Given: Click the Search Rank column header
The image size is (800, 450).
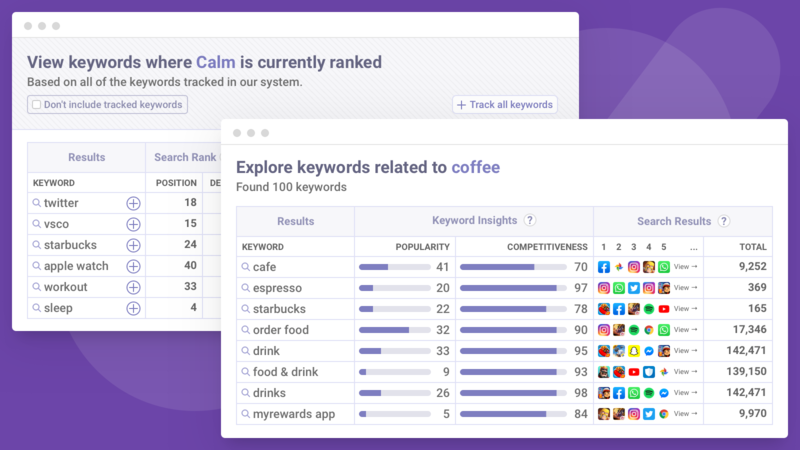Looking at the screenshot, I should [x=185, y=157].
